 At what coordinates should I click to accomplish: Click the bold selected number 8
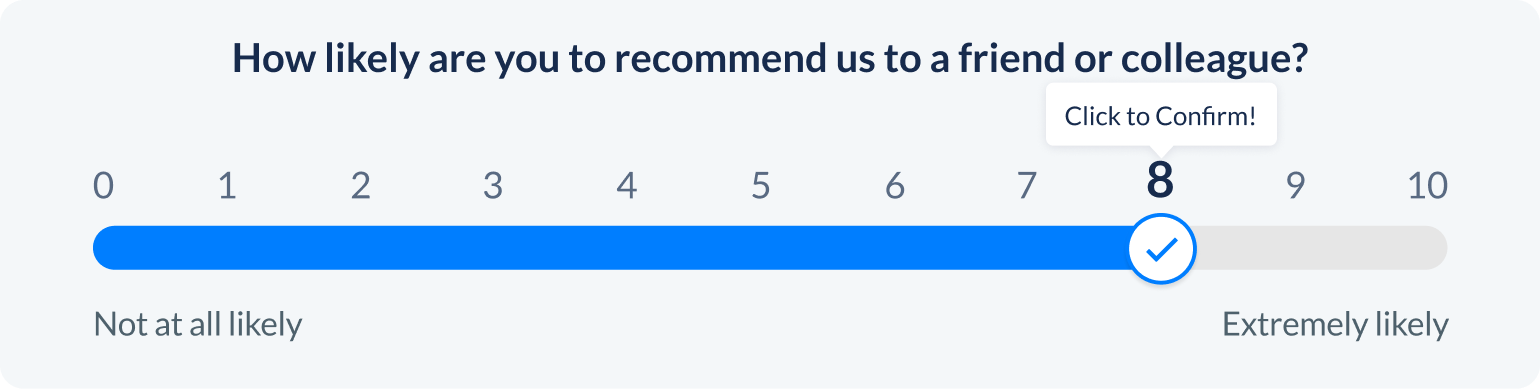tap(1160, 181)
